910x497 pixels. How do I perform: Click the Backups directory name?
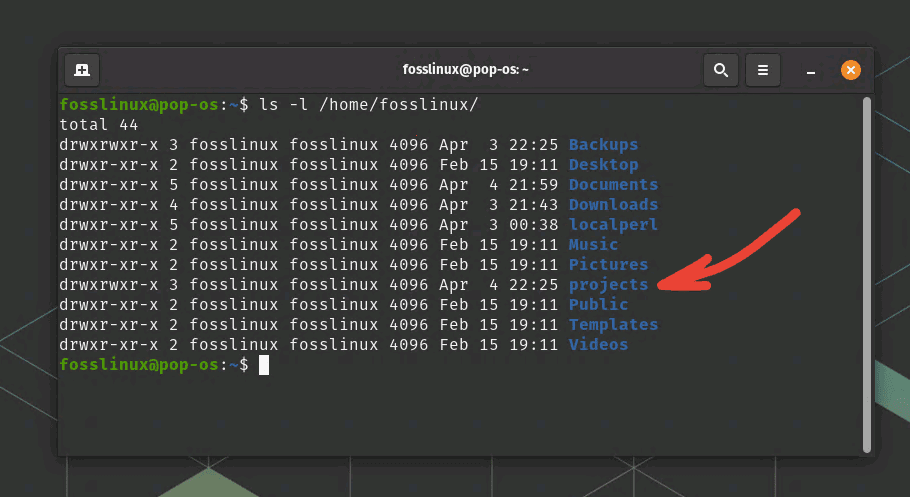coord(603,145)
